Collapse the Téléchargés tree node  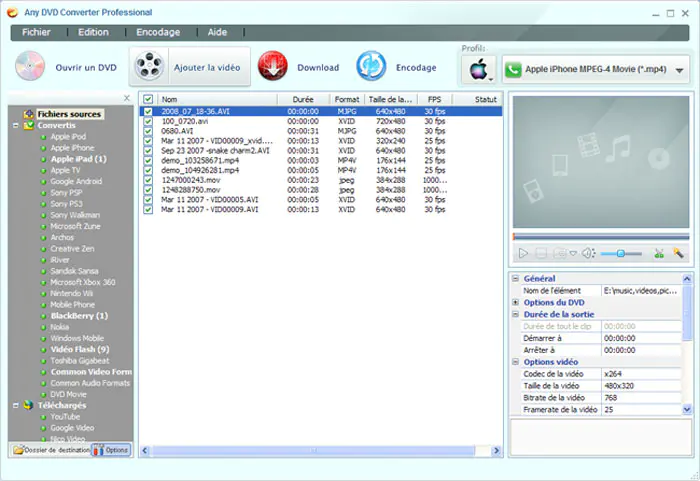point(16,406)
